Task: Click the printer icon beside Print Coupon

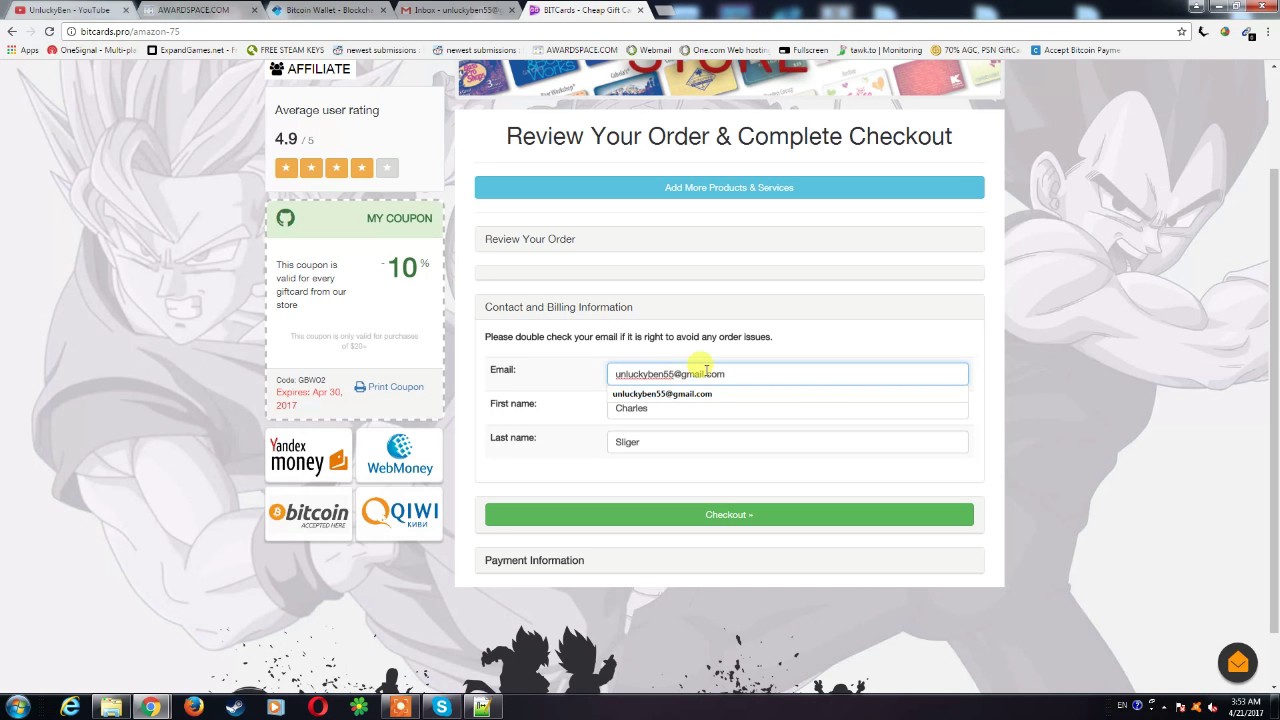Action: 360,387
